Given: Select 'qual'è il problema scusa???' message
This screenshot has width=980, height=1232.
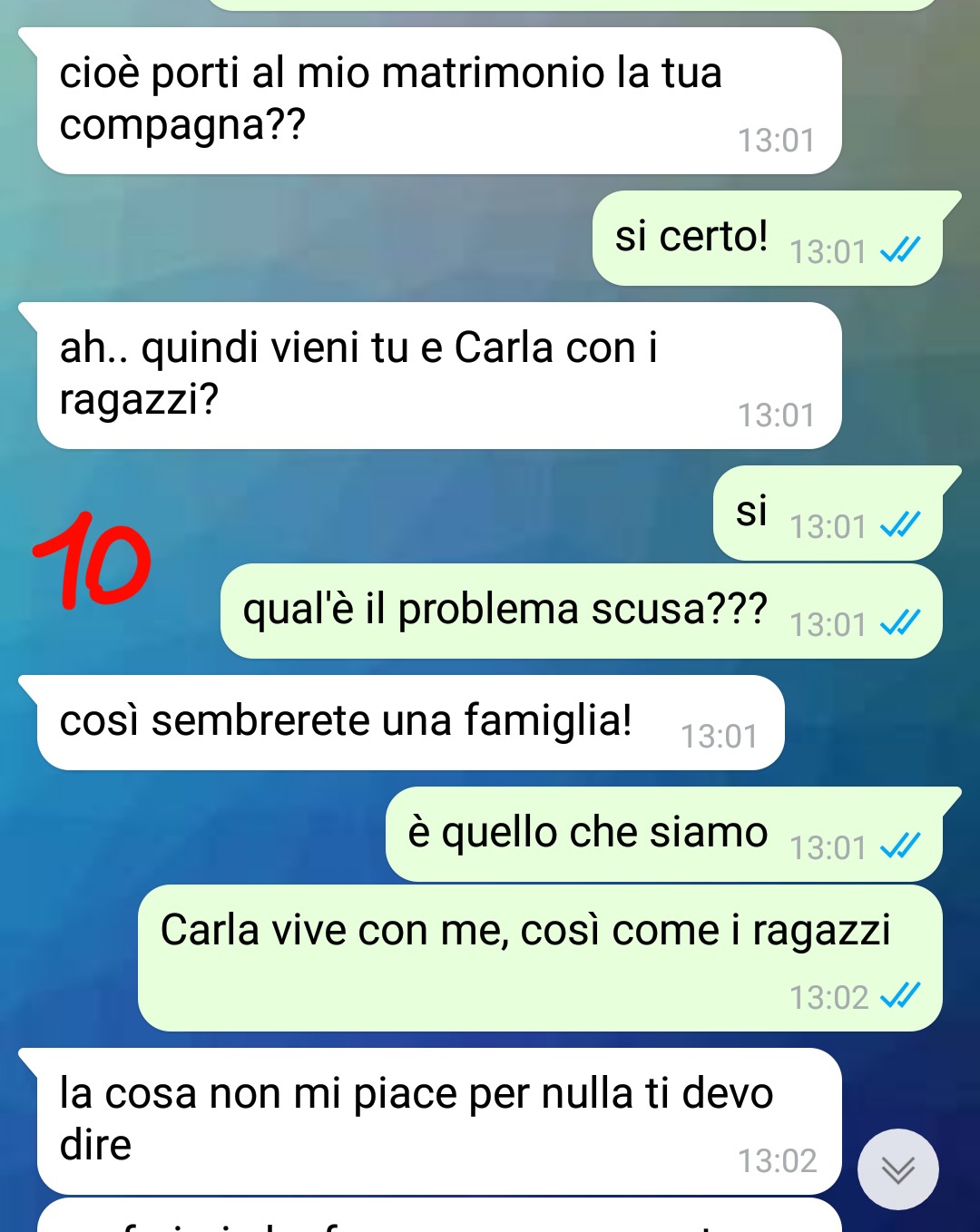Looking at the screenshot, I should [x=582, y=611].
